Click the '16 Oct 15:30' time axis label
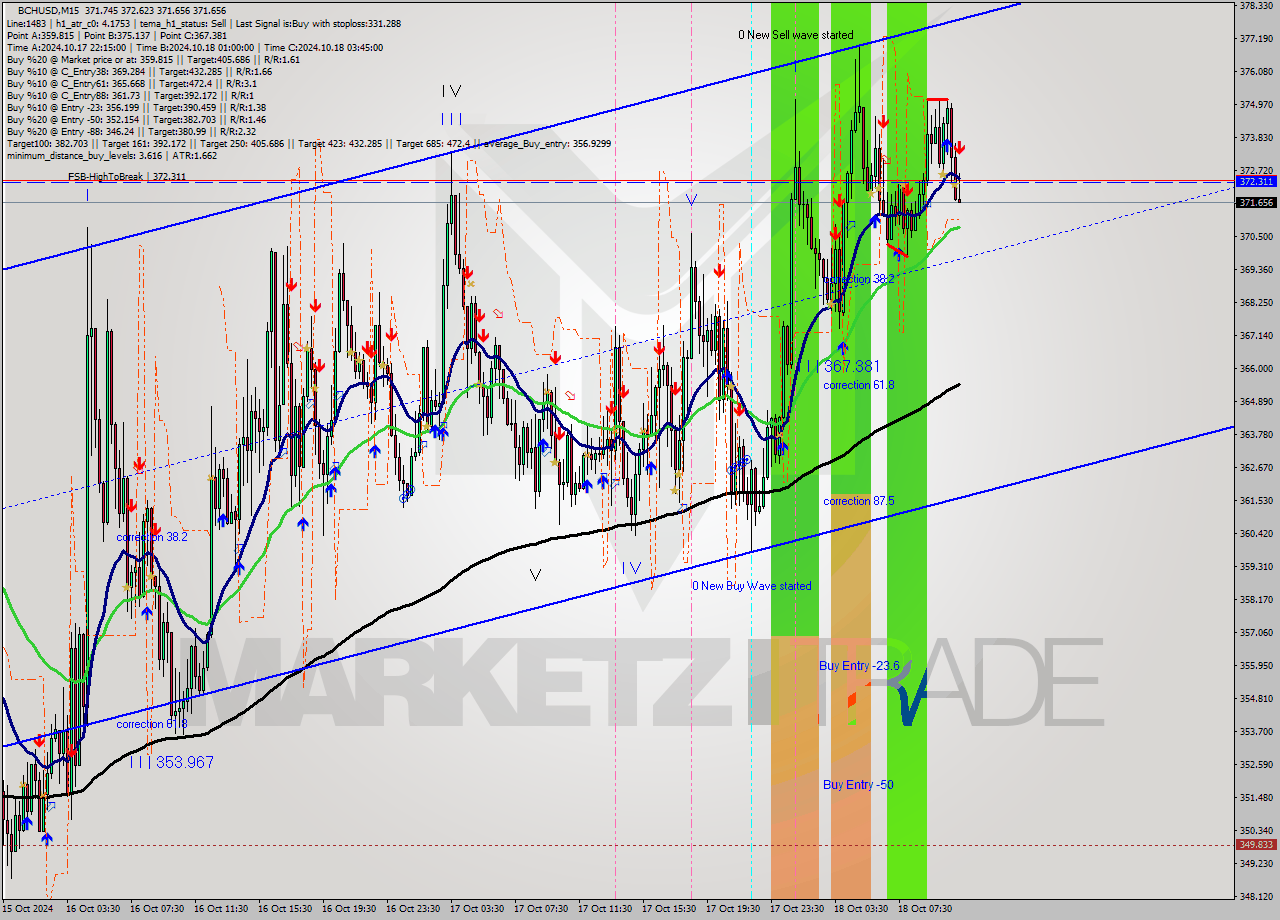This screenshot has width=1280, height=920. pyautogui.click(x=285, y=909)
